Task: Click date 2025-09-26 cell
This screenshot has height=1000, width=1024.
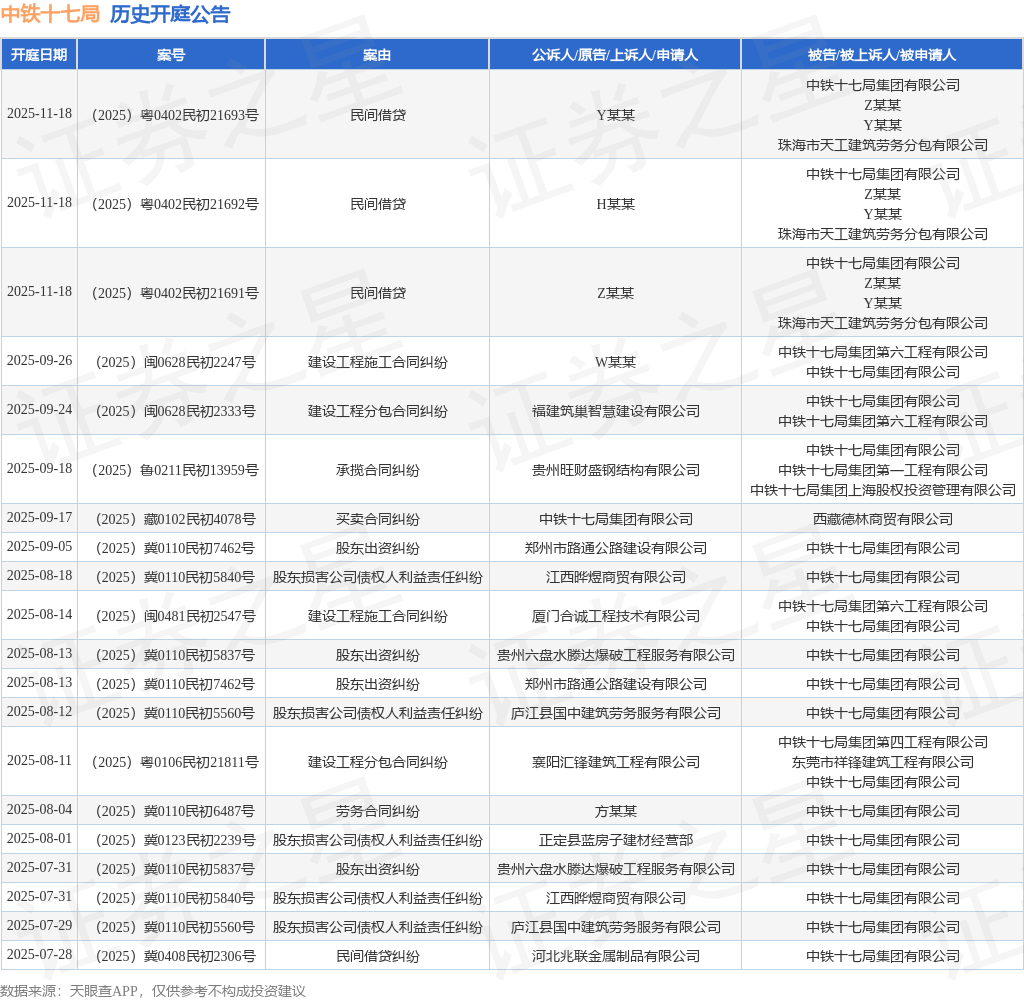Action: coord(39,361)
